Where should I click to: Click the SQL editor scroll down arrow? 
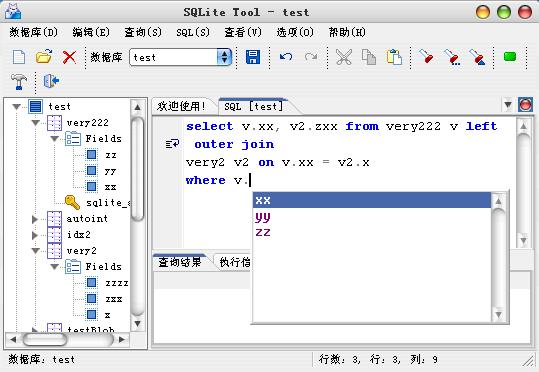(x=524, y=240)
